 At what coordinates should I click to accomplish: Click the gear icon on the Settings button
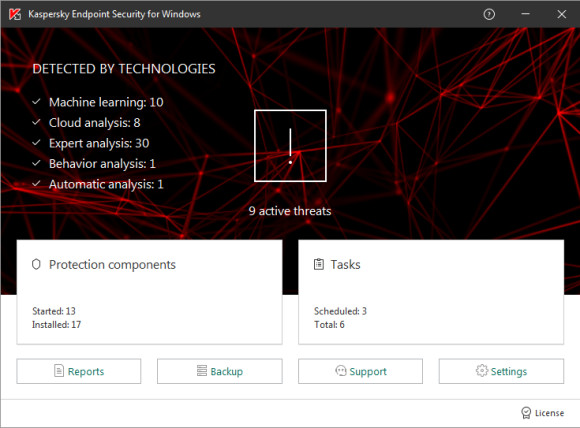482,370
